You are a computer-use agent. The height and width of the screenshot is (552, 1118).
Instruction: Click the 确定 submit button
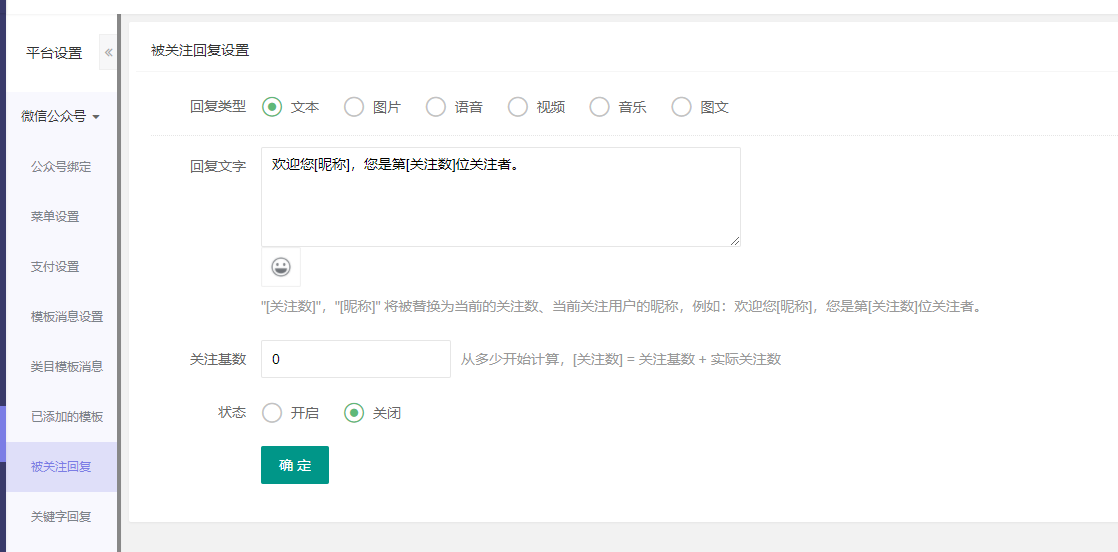pos(294,465)
